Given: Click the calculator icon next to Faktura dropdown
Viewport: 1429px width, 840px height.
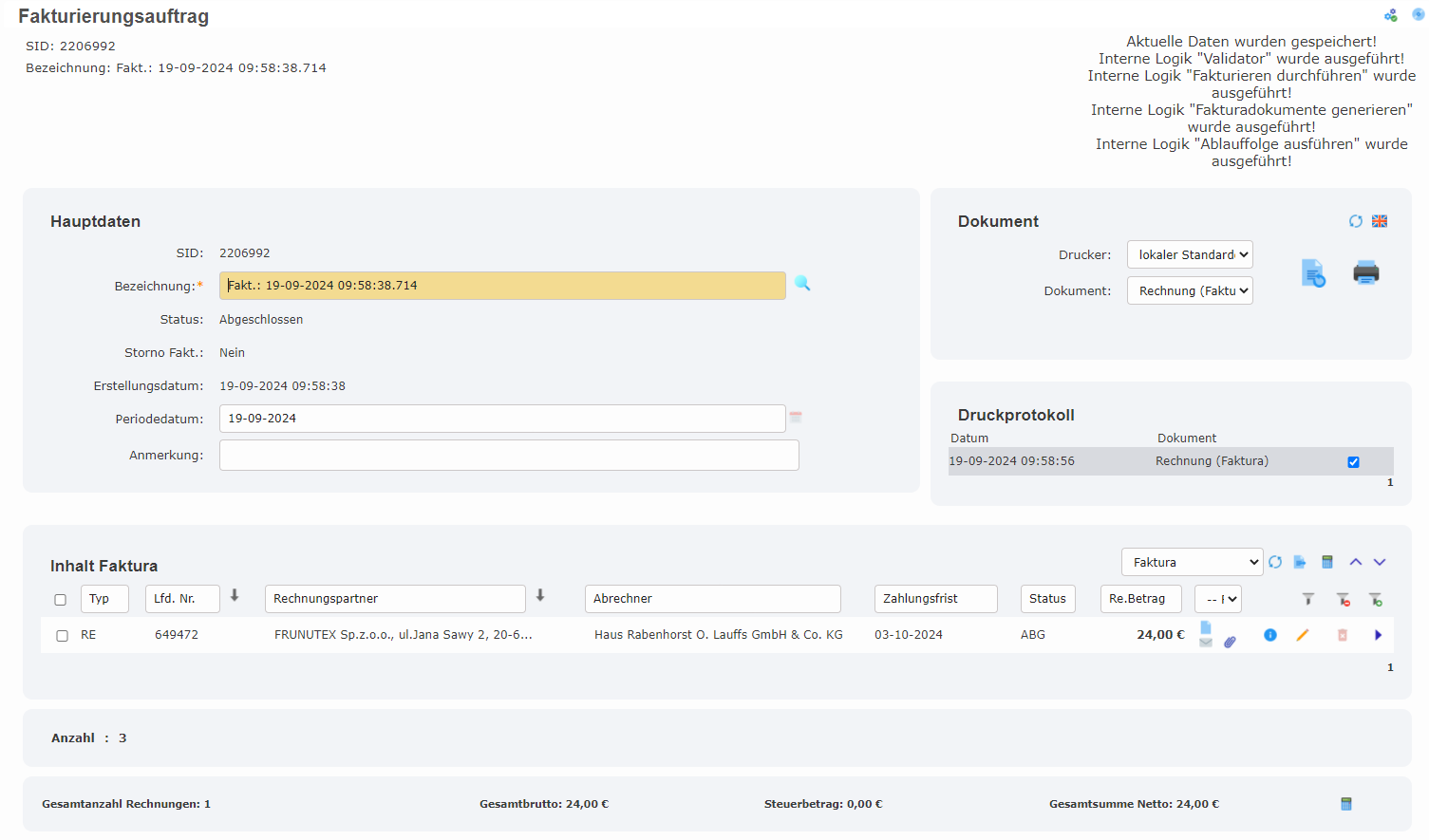Looking at the screenshot, I should tap(1327, 562).
